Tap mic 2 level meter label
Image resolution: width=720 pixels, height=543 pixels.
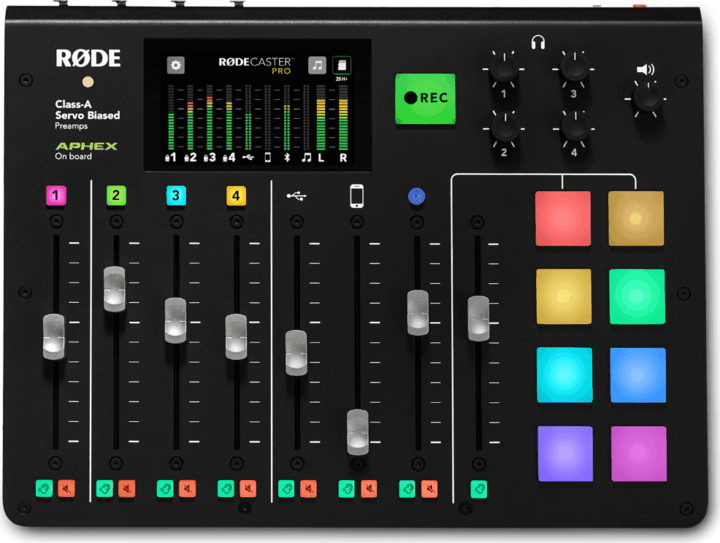click(x=190, y=158)
